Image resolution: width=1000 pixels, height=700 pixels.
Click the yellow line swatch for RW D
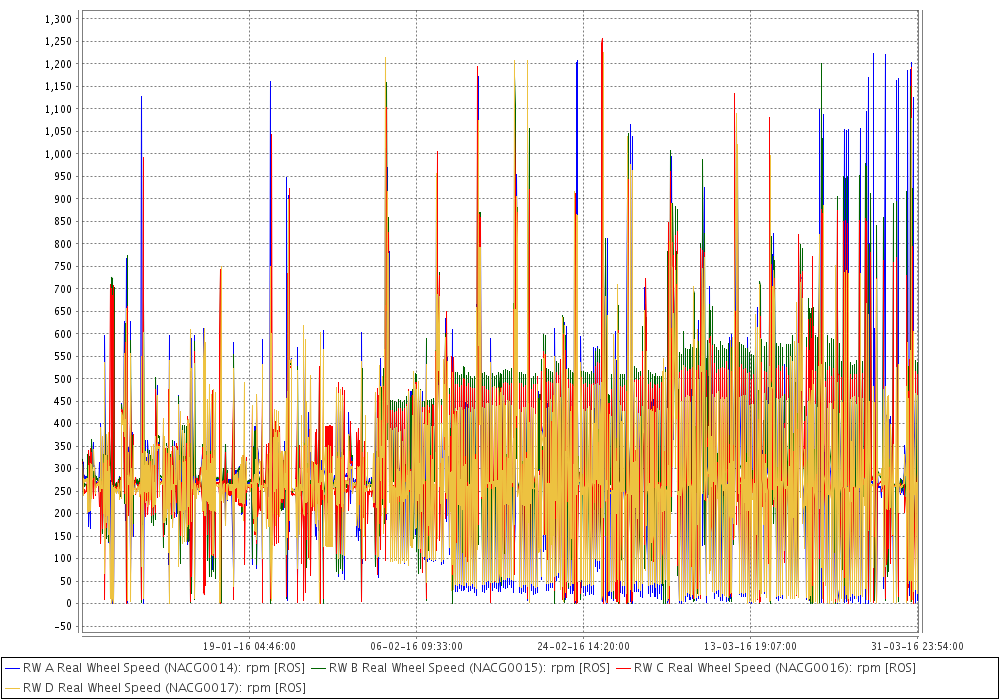tap(13, 689)
